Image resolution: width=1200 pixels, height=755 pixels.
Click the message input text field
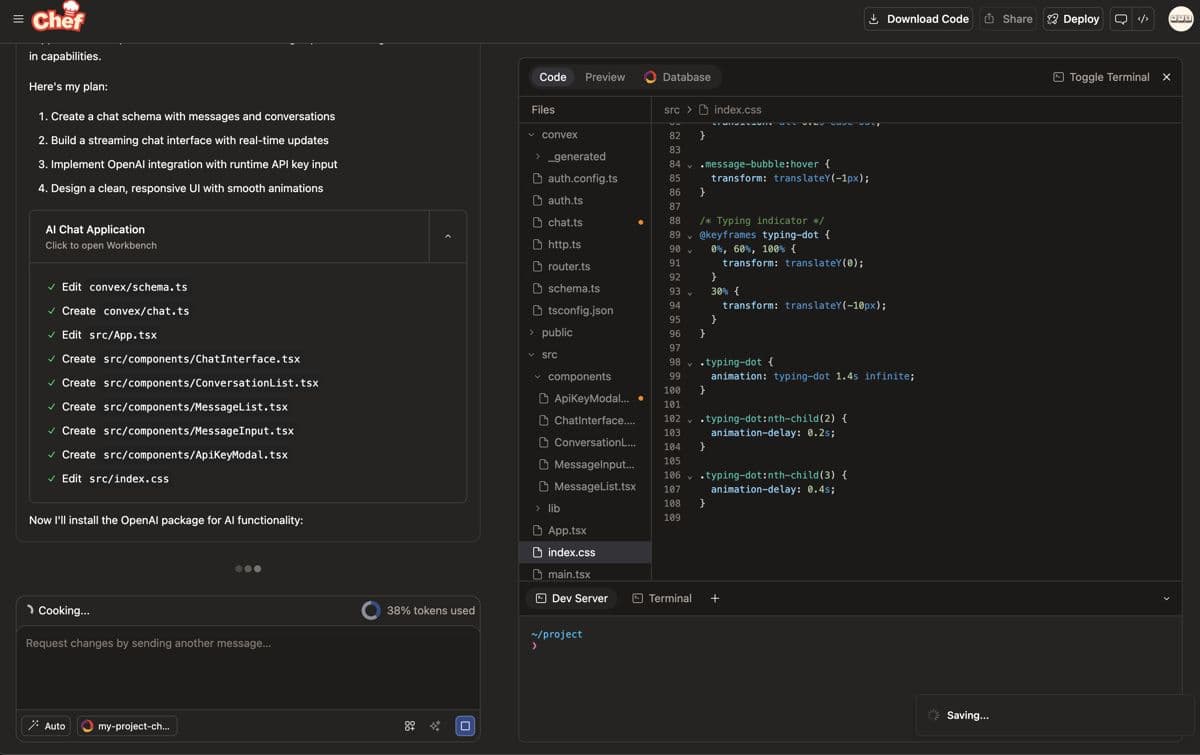[x=247, y=665]
